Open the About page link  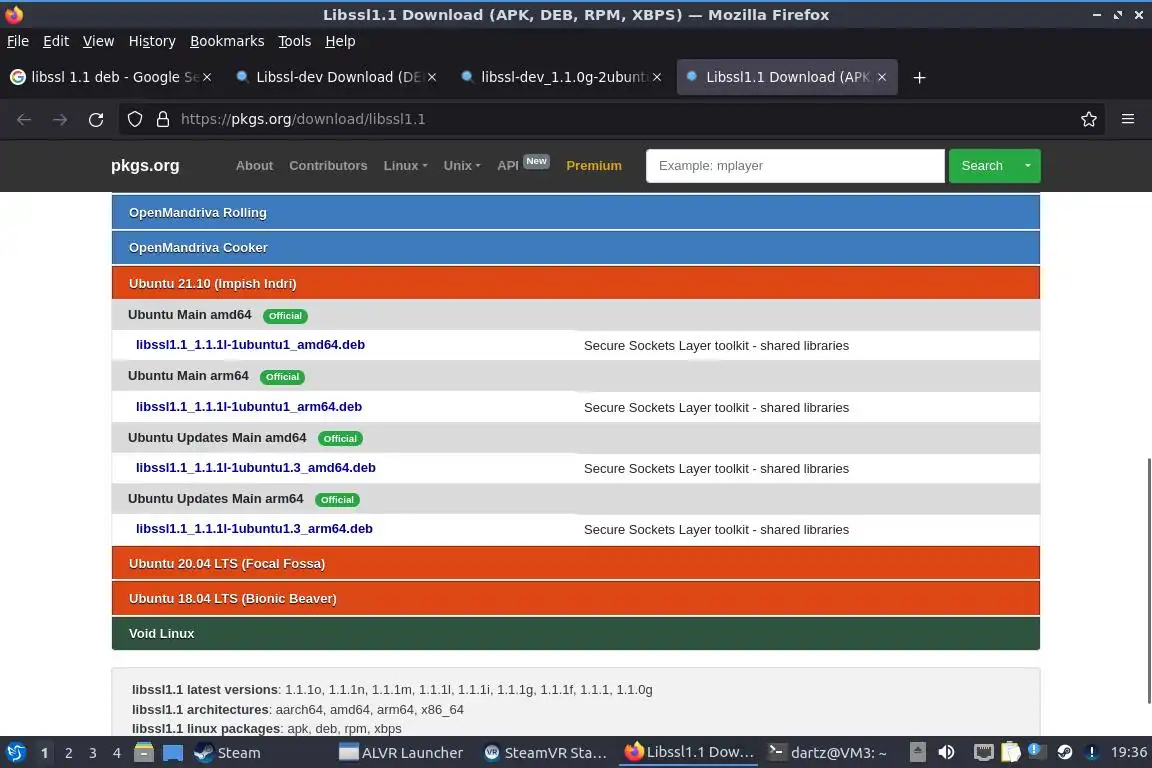tap(254, 165)
